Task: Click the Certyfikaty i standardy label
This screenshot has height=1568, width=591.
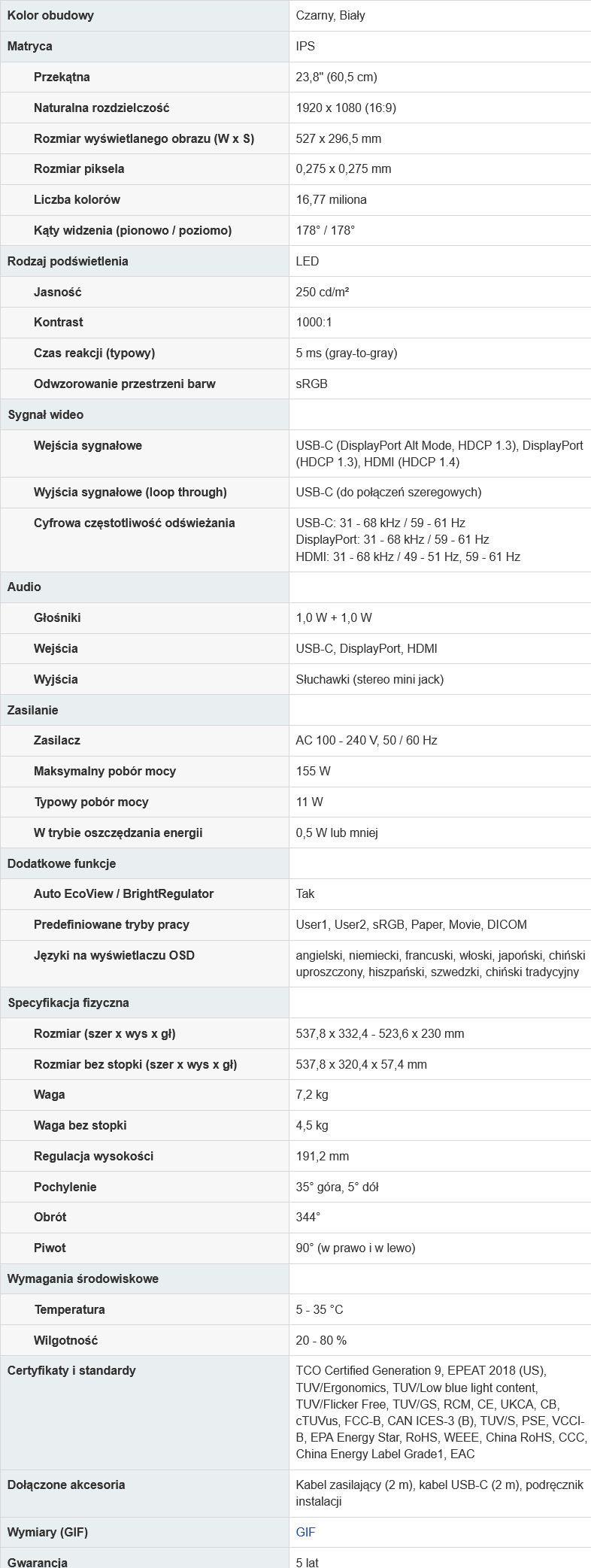Action: point(72,1370)
